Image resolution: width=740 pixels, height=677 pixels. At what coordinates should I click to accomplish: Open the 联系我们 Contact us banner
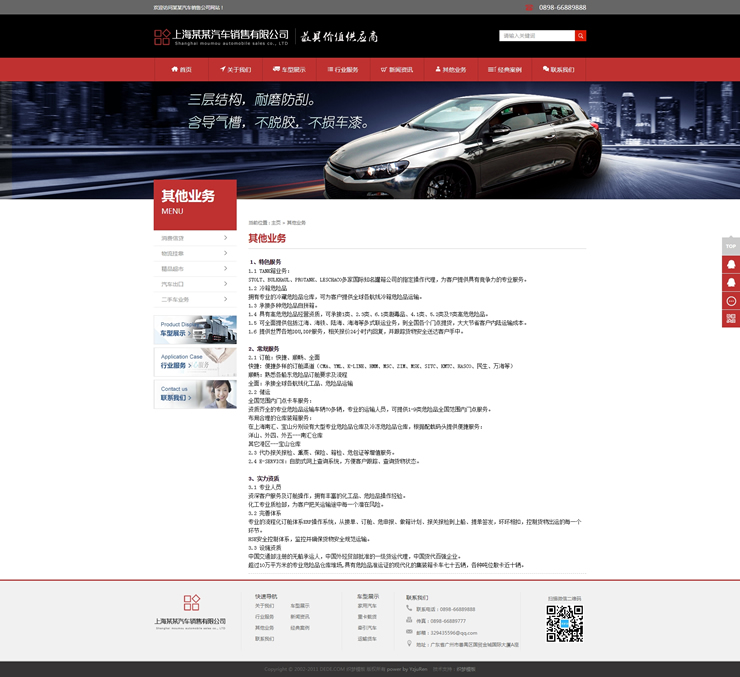195,394
